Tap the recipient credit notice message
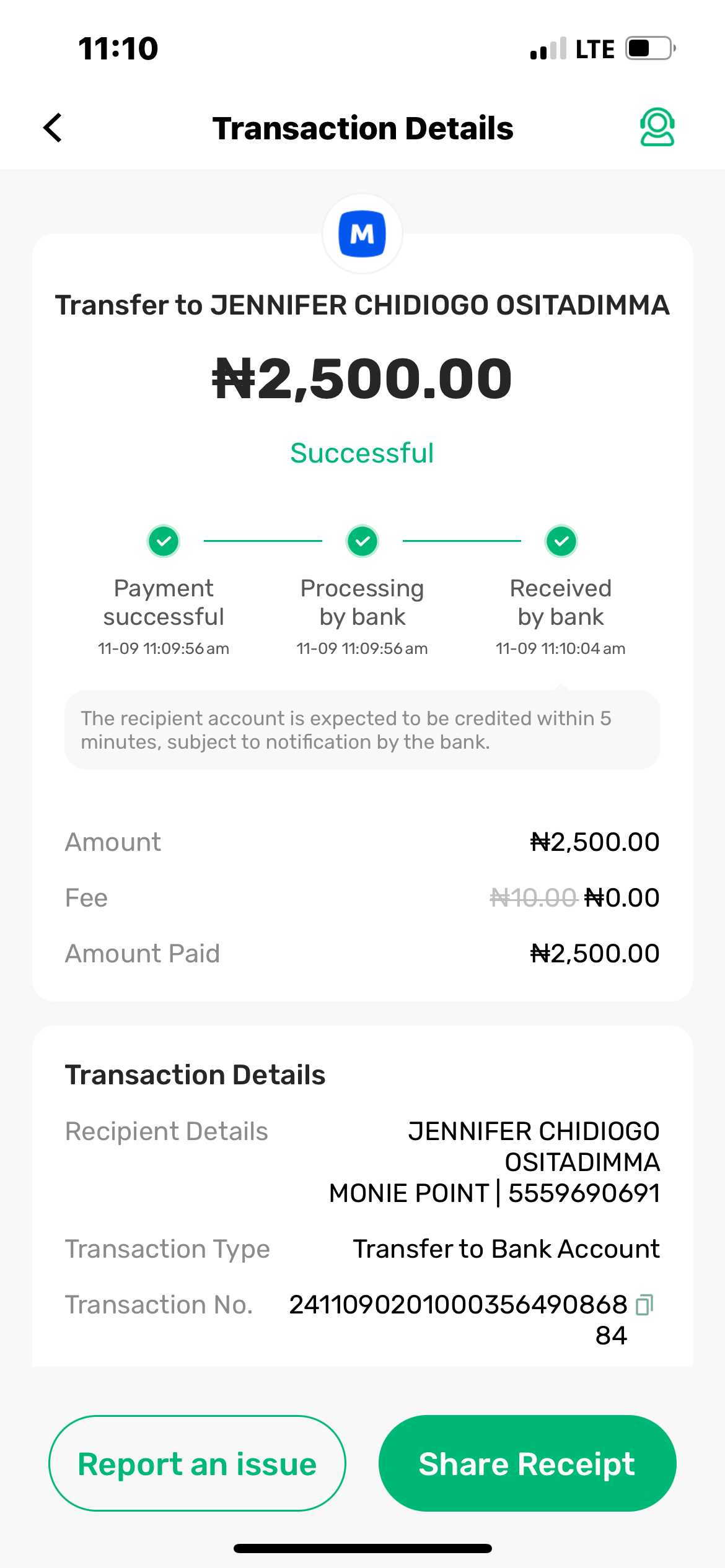 362,730
